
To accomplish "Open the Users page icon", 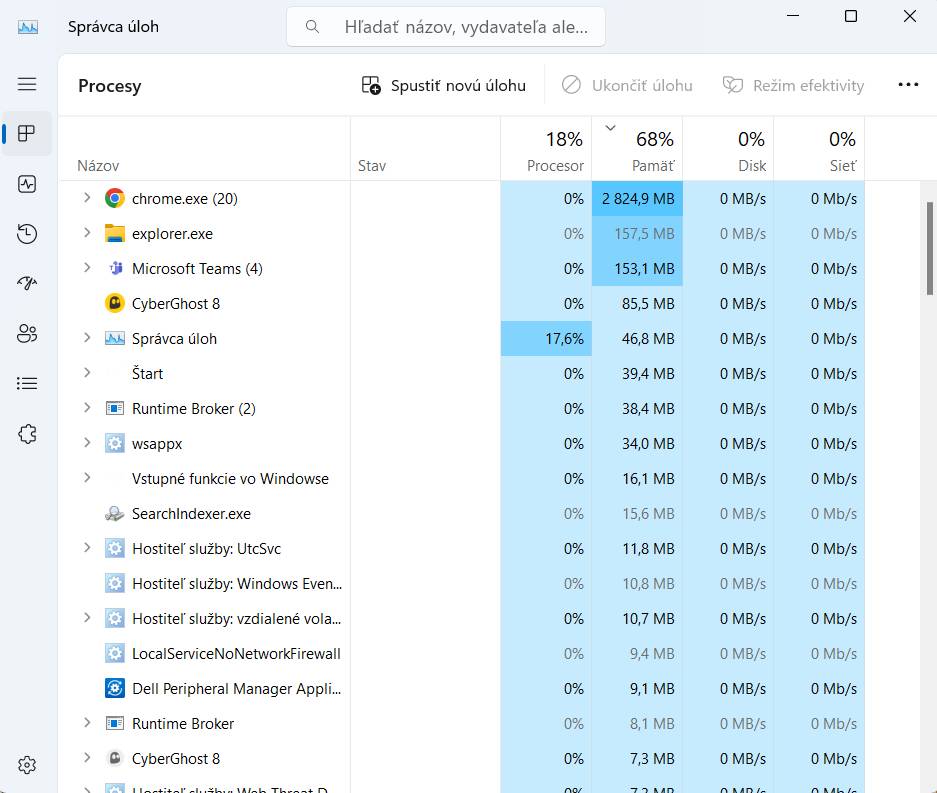I will 27,333.
